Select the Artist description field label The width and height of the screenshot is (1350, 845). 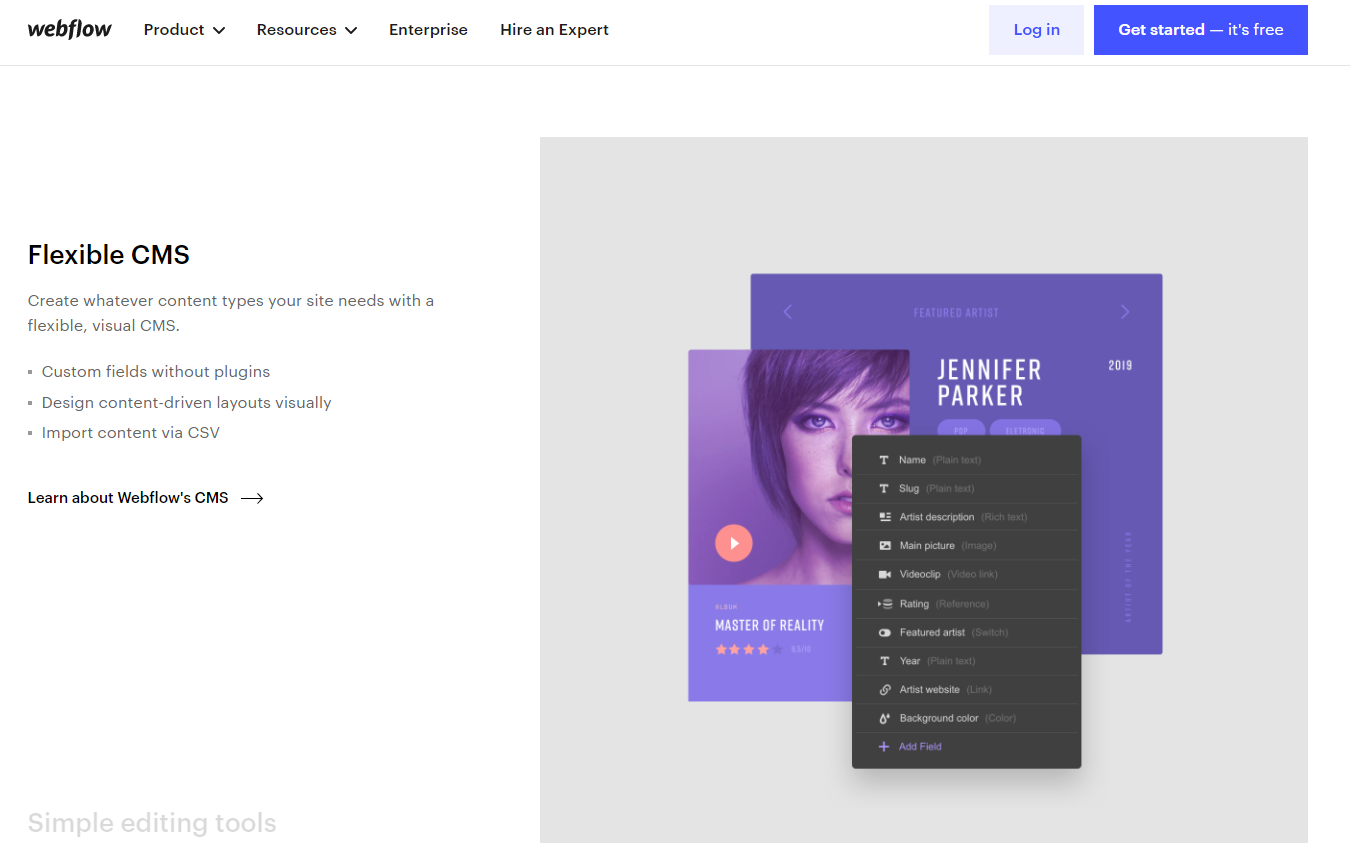pos(936,517)
